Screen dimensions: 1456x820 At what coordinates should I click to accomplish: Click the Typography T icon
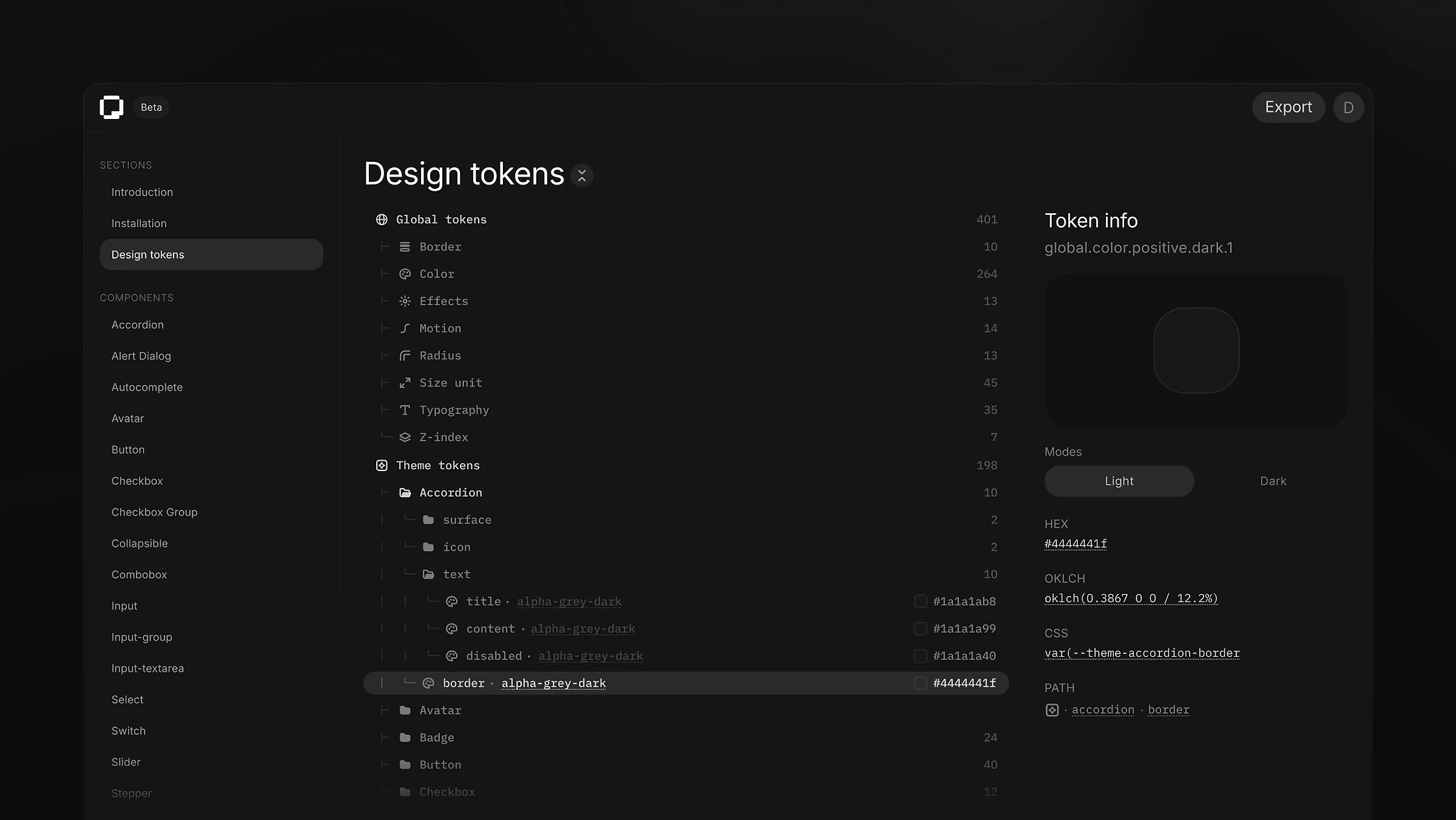pos(405,410)
